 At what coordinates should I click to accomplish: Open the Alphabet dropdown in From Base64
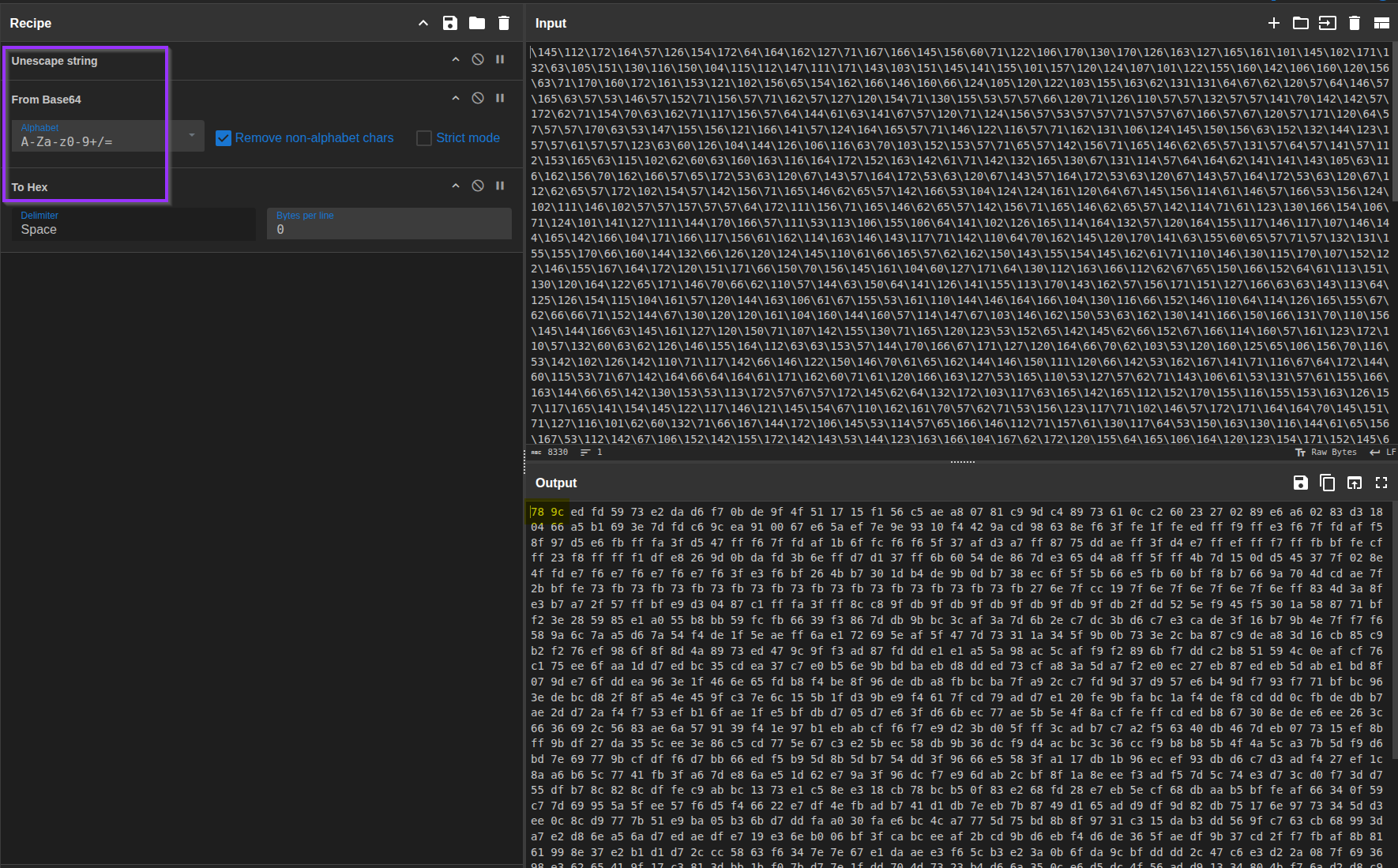190,136
